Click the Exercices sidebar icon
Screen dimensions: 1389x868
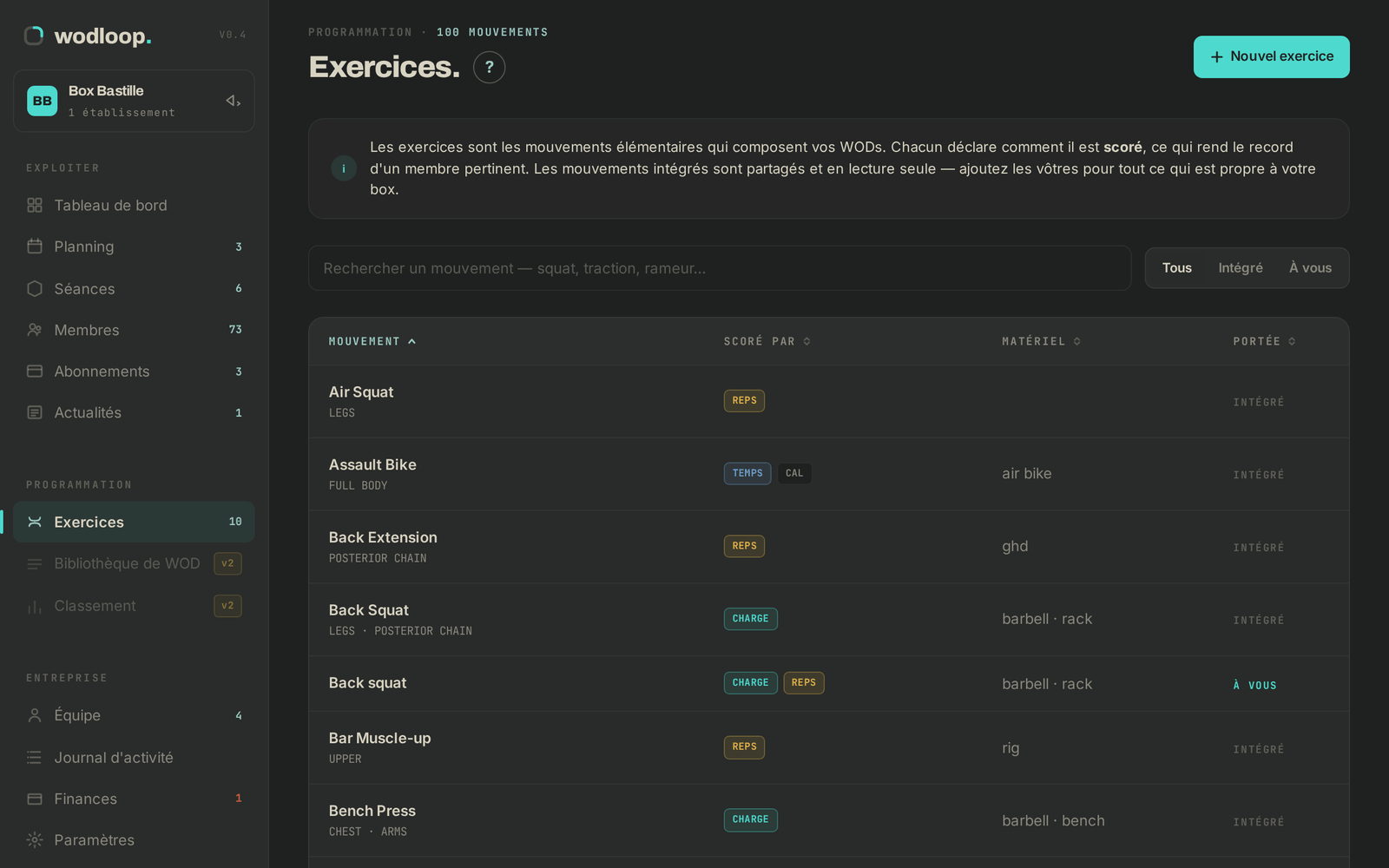35,522
